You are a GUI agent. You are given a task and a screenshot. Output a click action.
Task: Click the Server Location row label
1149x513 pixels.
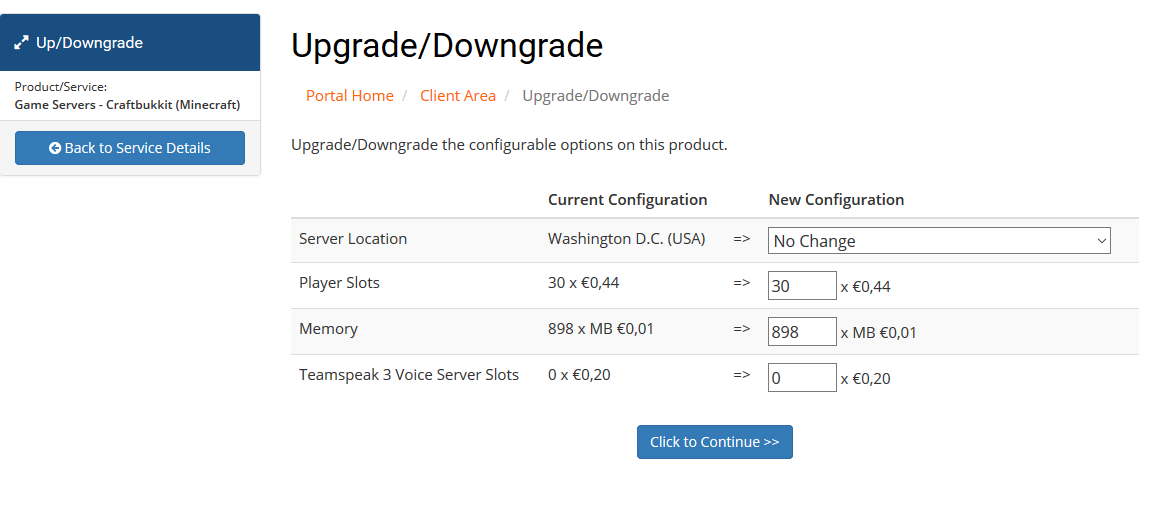(x=353, y=239)
